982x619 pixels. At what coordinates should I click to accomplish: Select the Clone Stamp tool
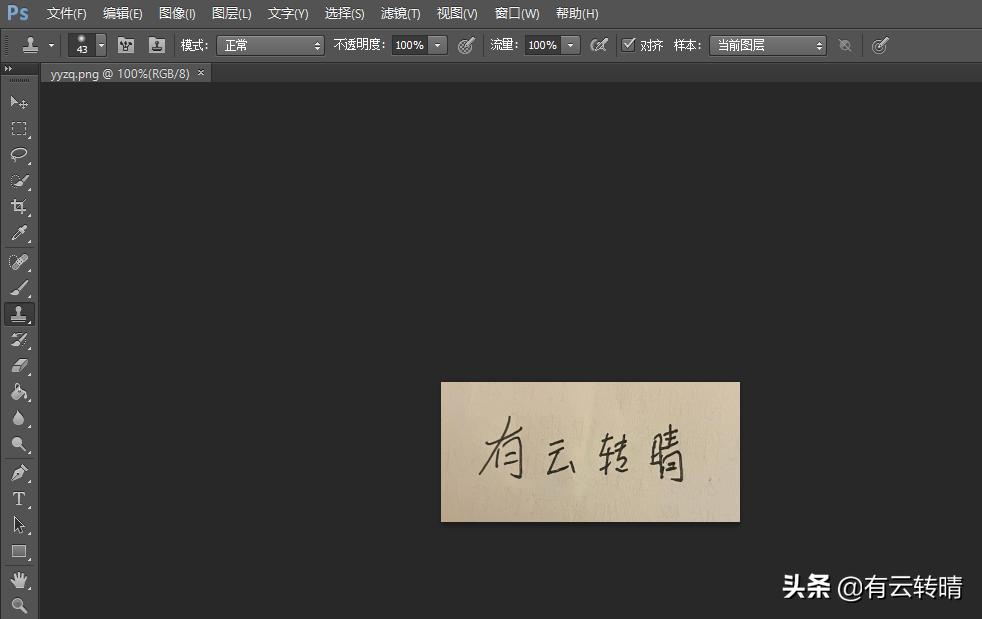click(19, 314)
